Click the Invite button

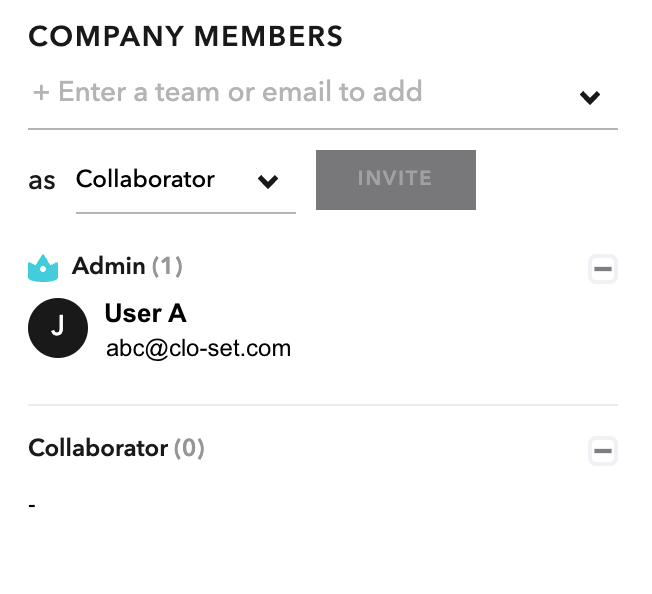[395, 180]
